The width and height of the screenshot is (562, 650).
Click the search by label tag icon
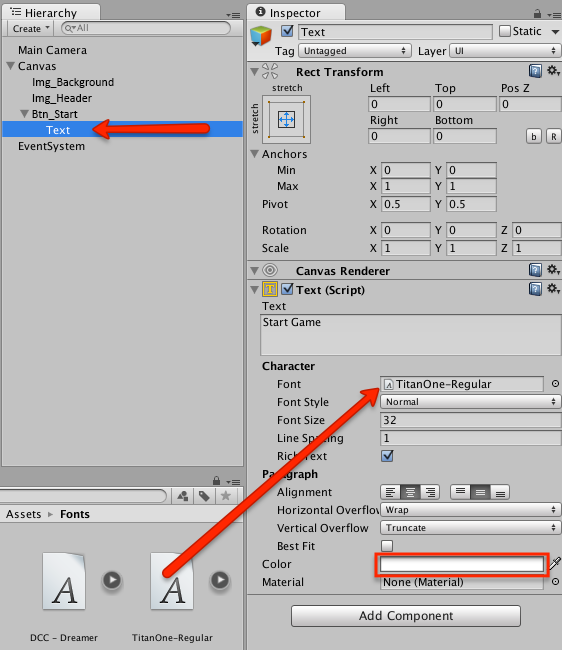(x=204, y=496)
